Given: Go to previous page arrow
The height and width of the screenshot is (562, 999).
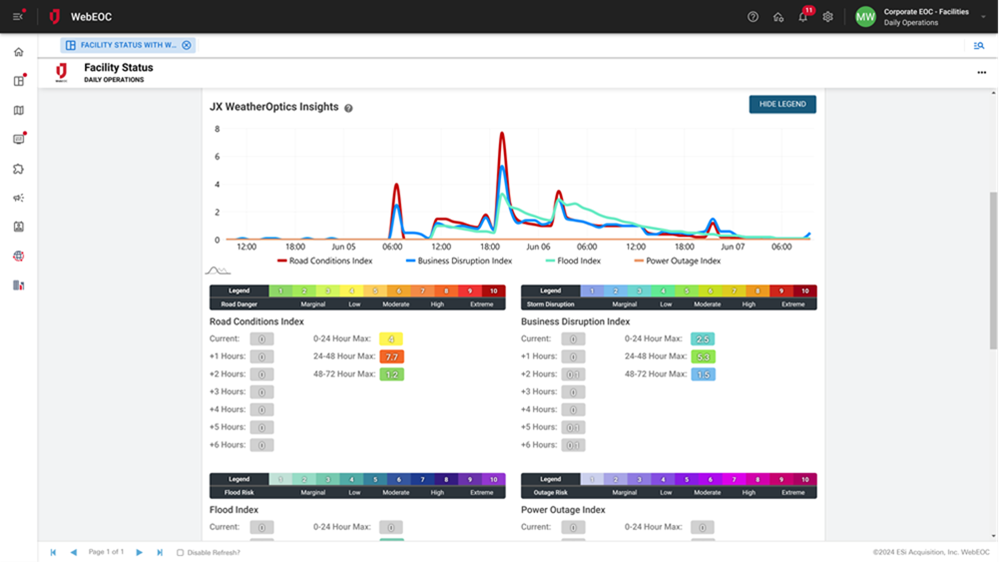Looking at the screenshot, I should tap(73, 552).
